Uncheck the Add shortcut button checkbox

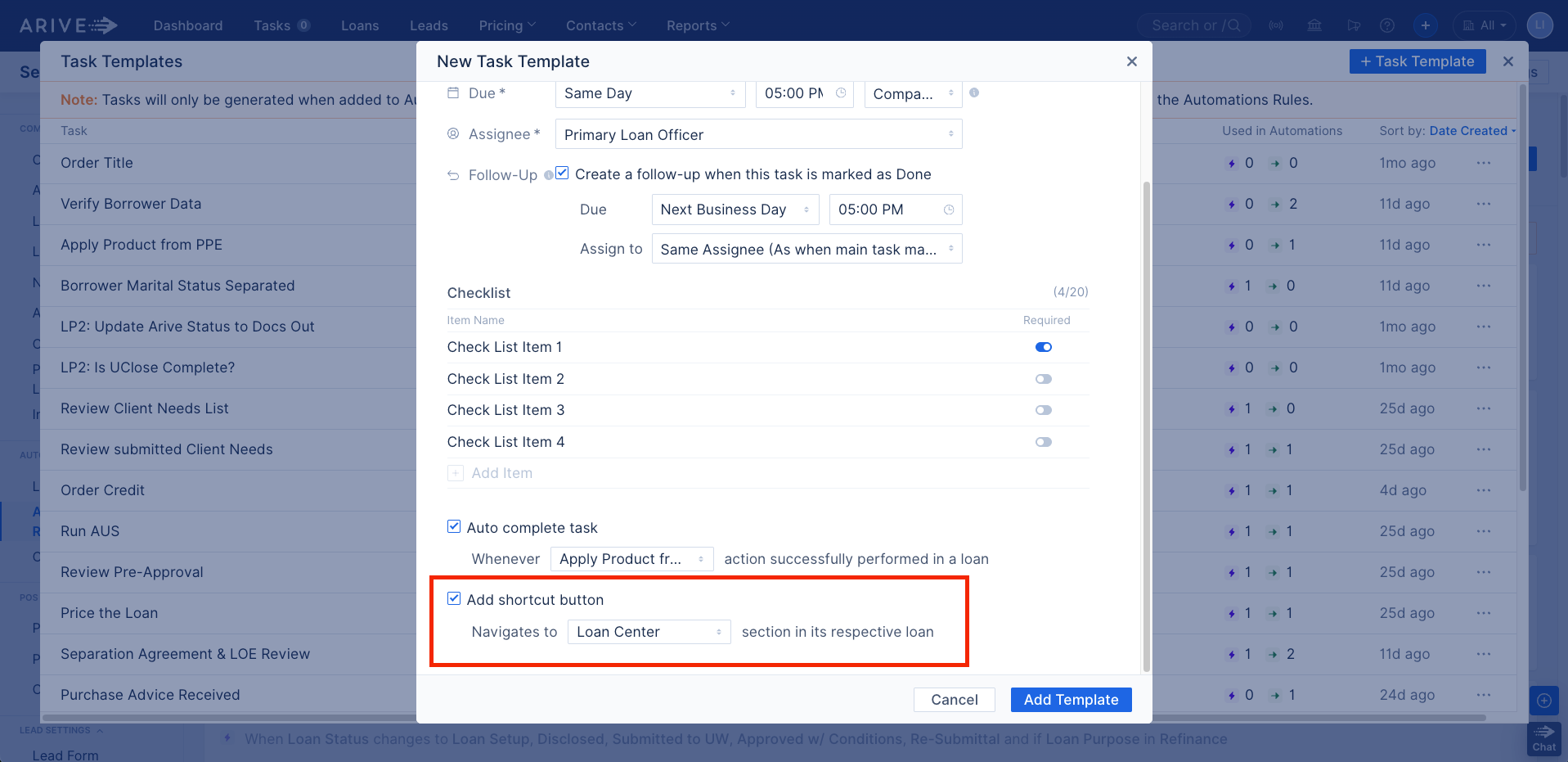coord(454,598)
